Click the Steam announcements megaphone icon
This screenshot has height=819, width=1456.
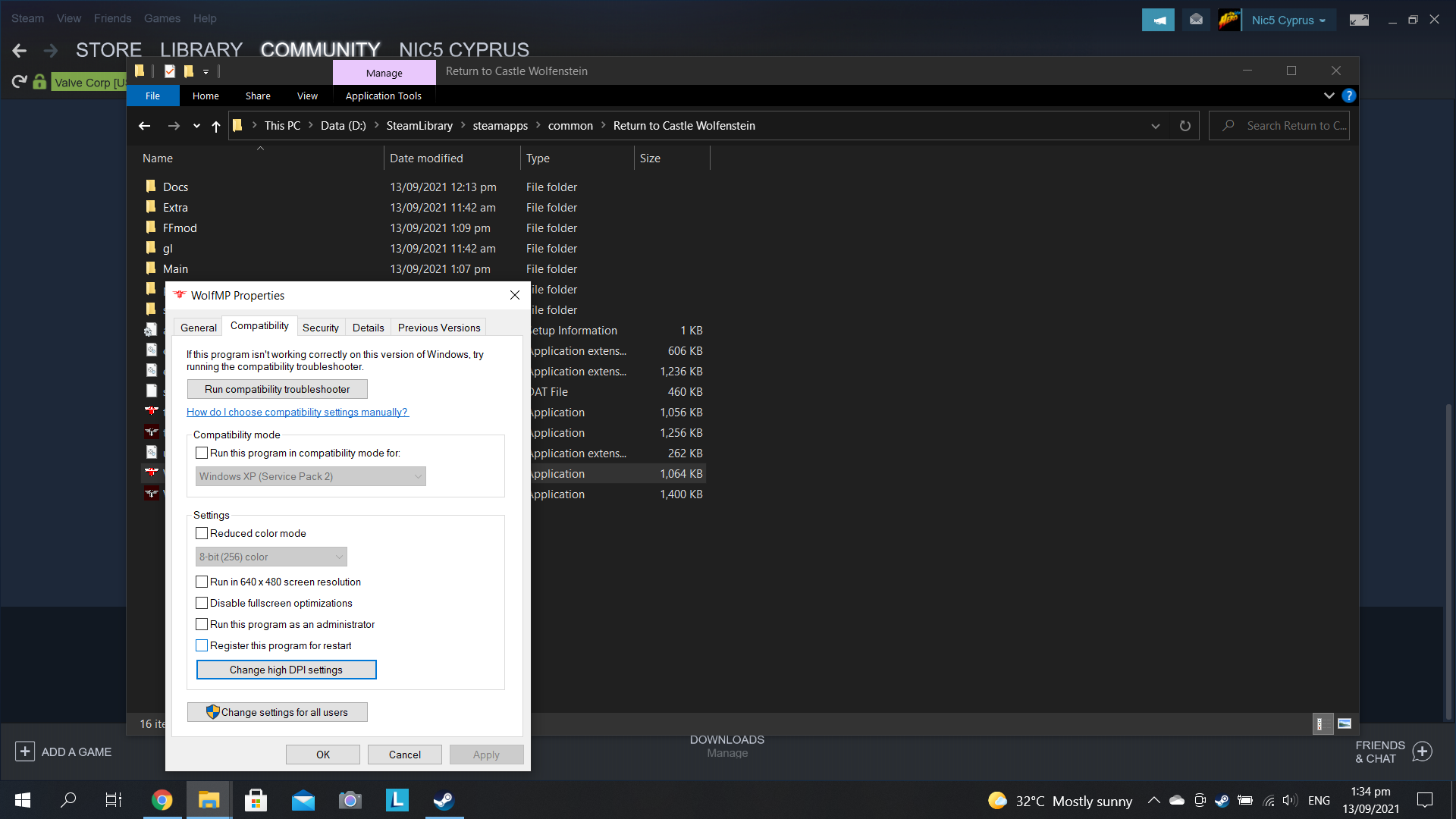[1158, 20]
